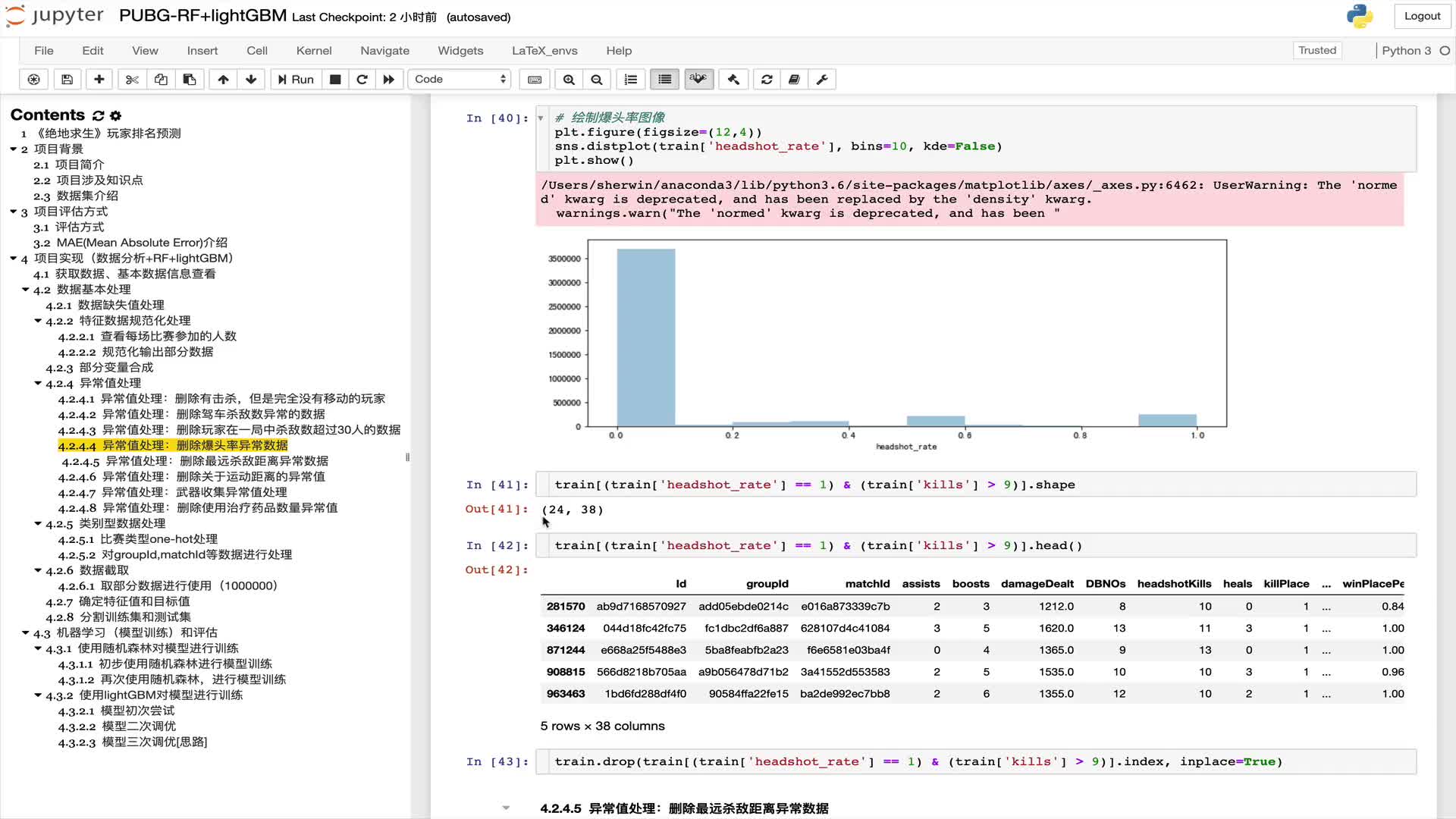
Task: Toggle the table of contents sidebar
Action: (x=665, y=79)
